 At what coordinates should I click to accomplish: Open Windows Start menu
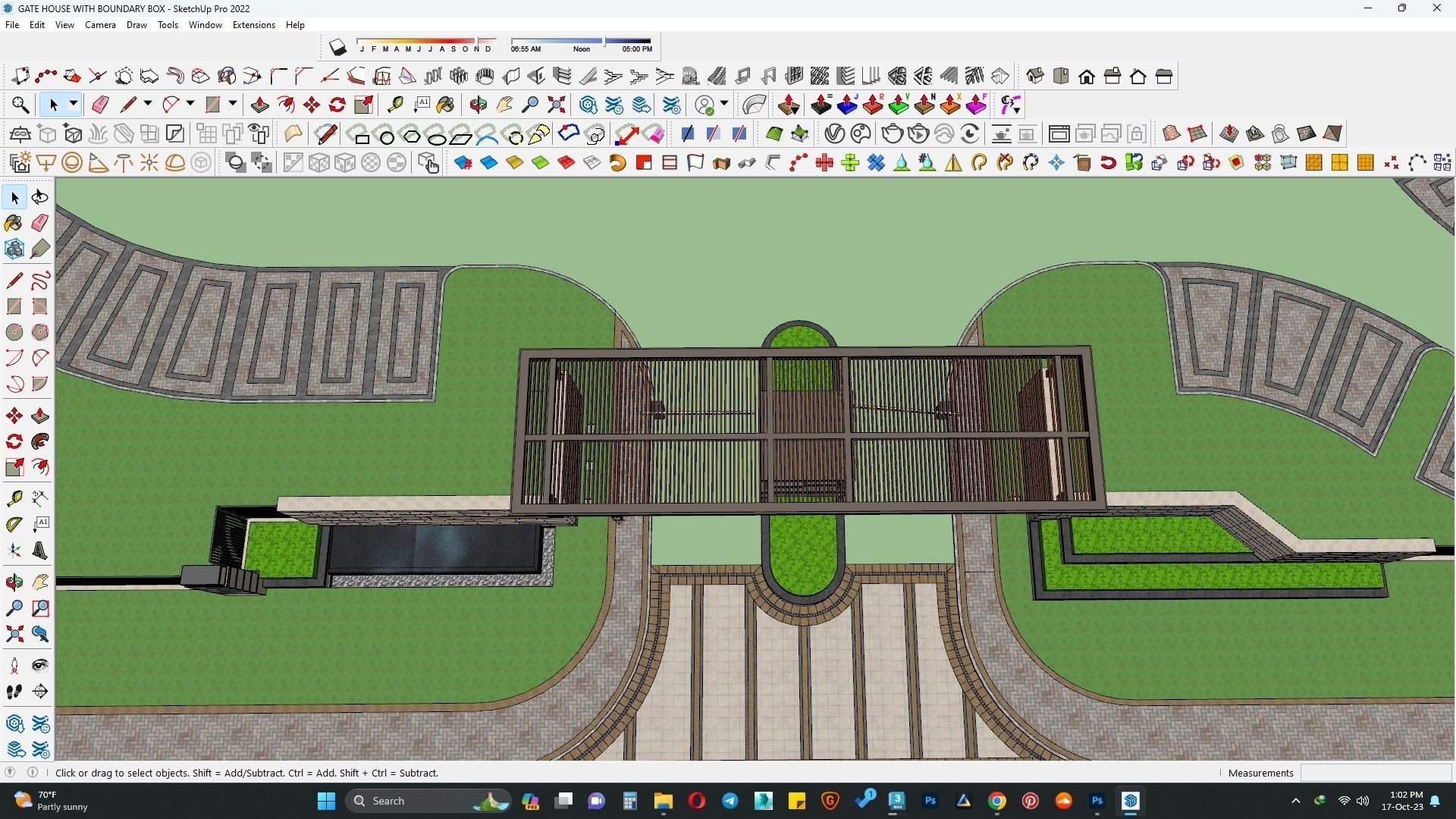point(326,801)
